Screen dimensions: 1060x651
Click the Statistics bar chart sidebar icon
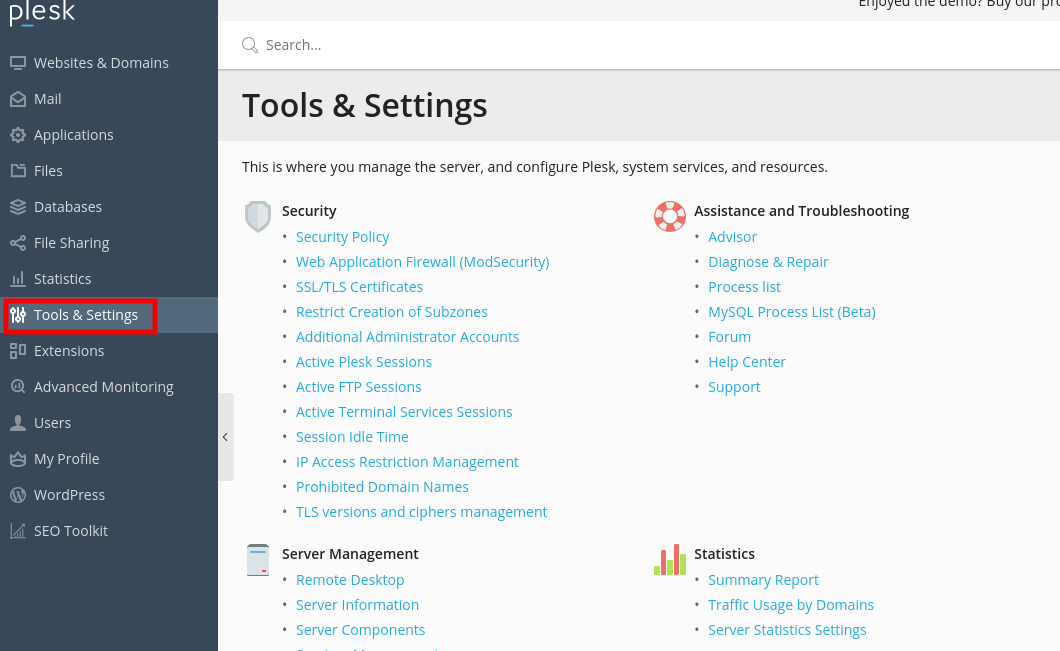coord(18,279)
